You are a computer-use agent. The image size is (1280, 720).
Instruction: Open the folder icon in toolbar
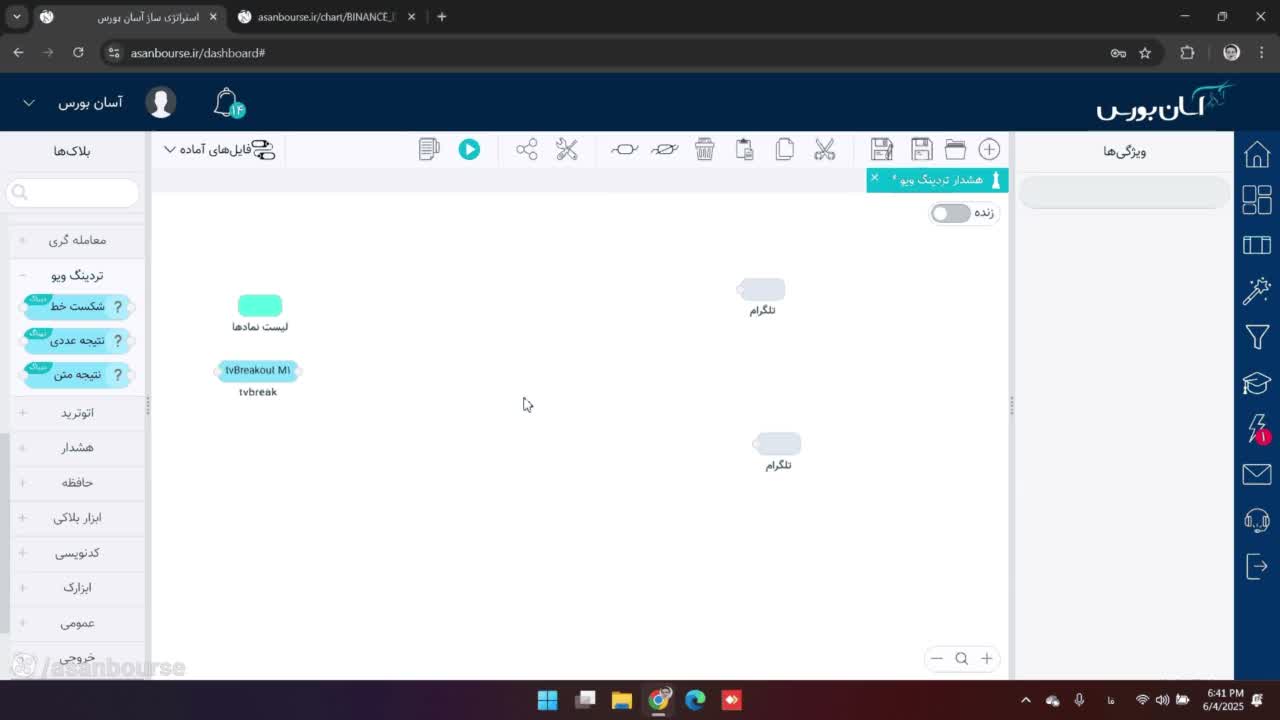(955, 149)
